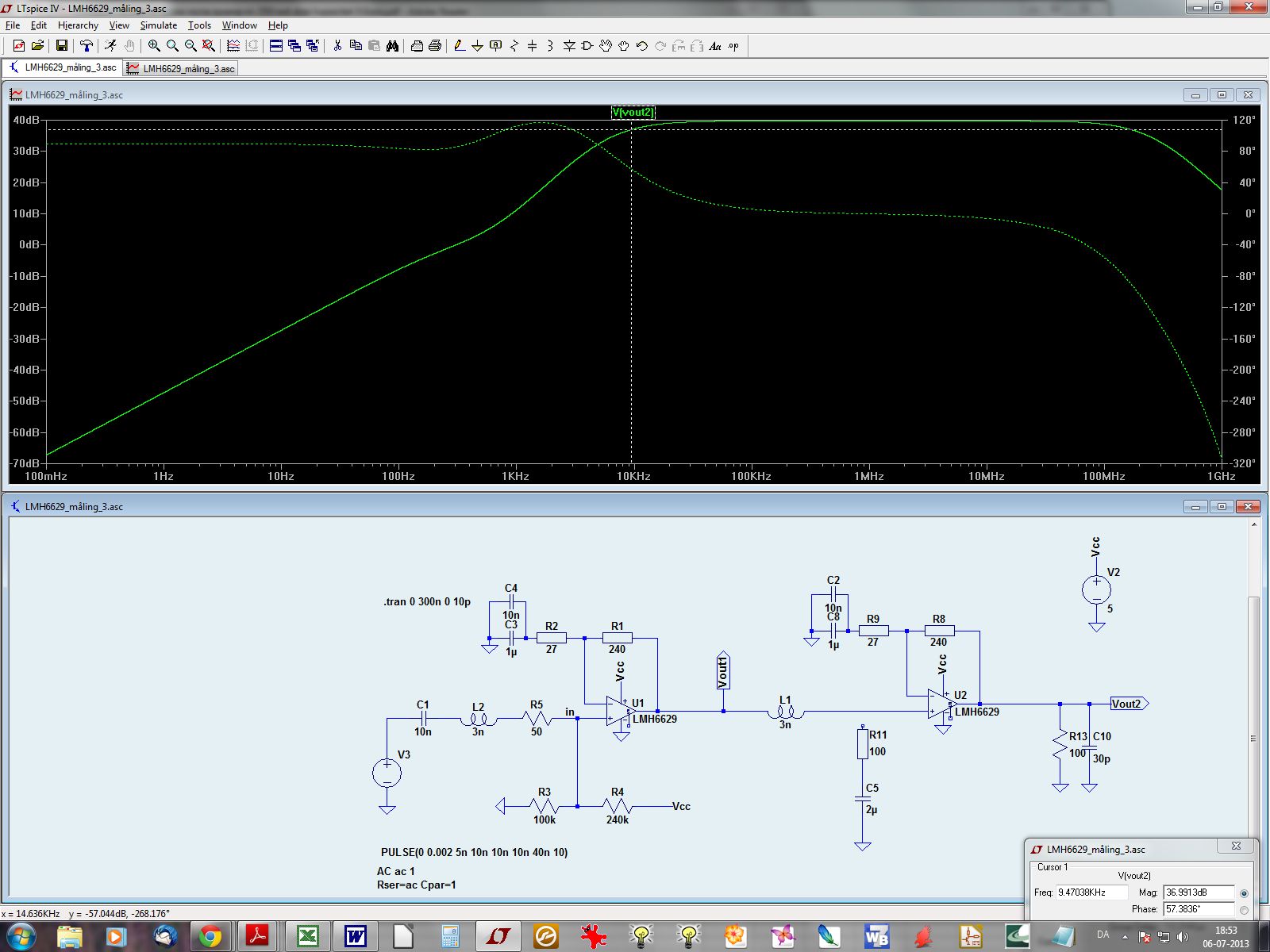Minimize the schematic pane window

1195,506
